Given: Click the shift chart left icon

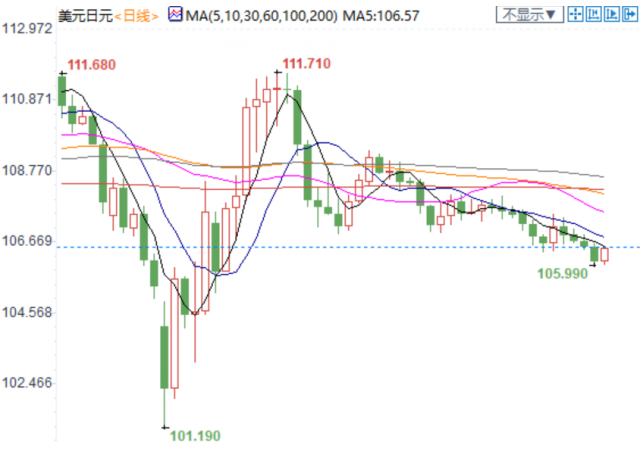Looking at the screenshot, I should (x=593, y=15).
